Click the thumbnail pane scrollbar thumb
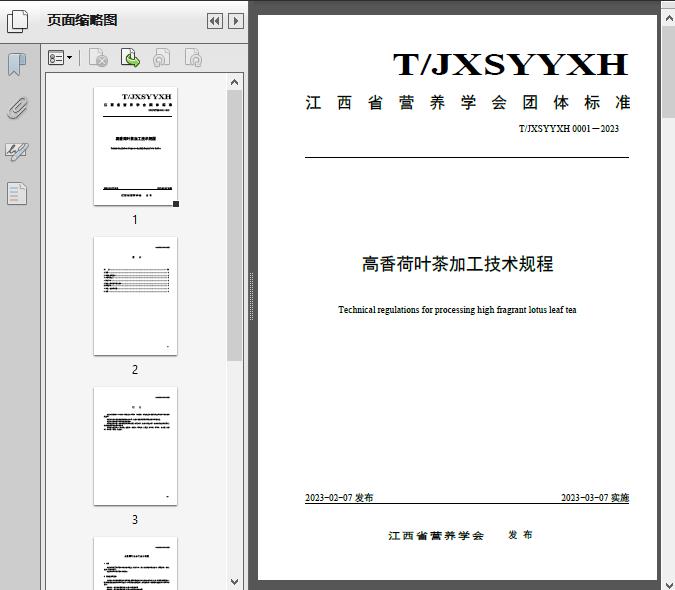The height and width of the screenshot is (590, 675). (x=235, y=225)
